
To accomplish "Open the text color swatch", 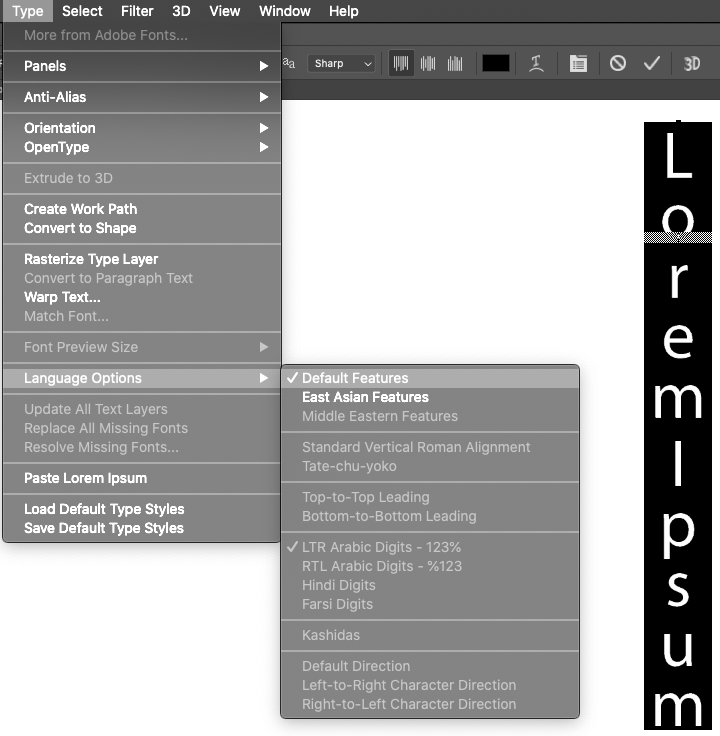I will [x=496, y=63].
